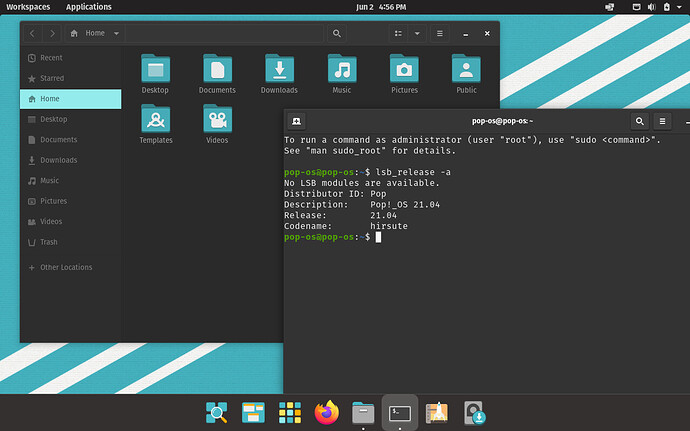Go forward in Files navigation
Screen dimensions: 690x431
point(52,33)
